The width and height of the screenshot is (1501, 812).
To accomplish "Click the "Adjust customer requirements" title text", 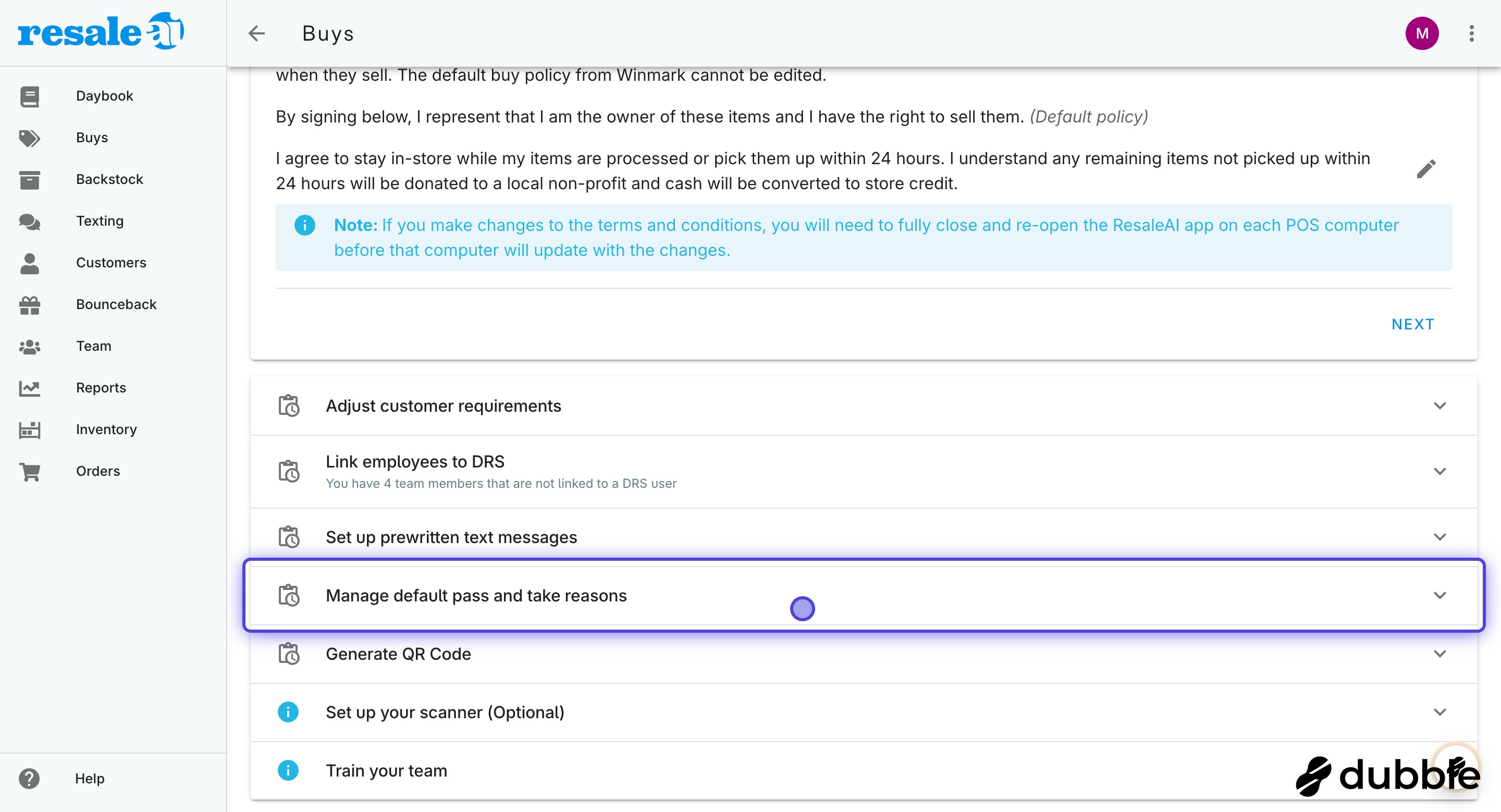I will pos(444,406).
